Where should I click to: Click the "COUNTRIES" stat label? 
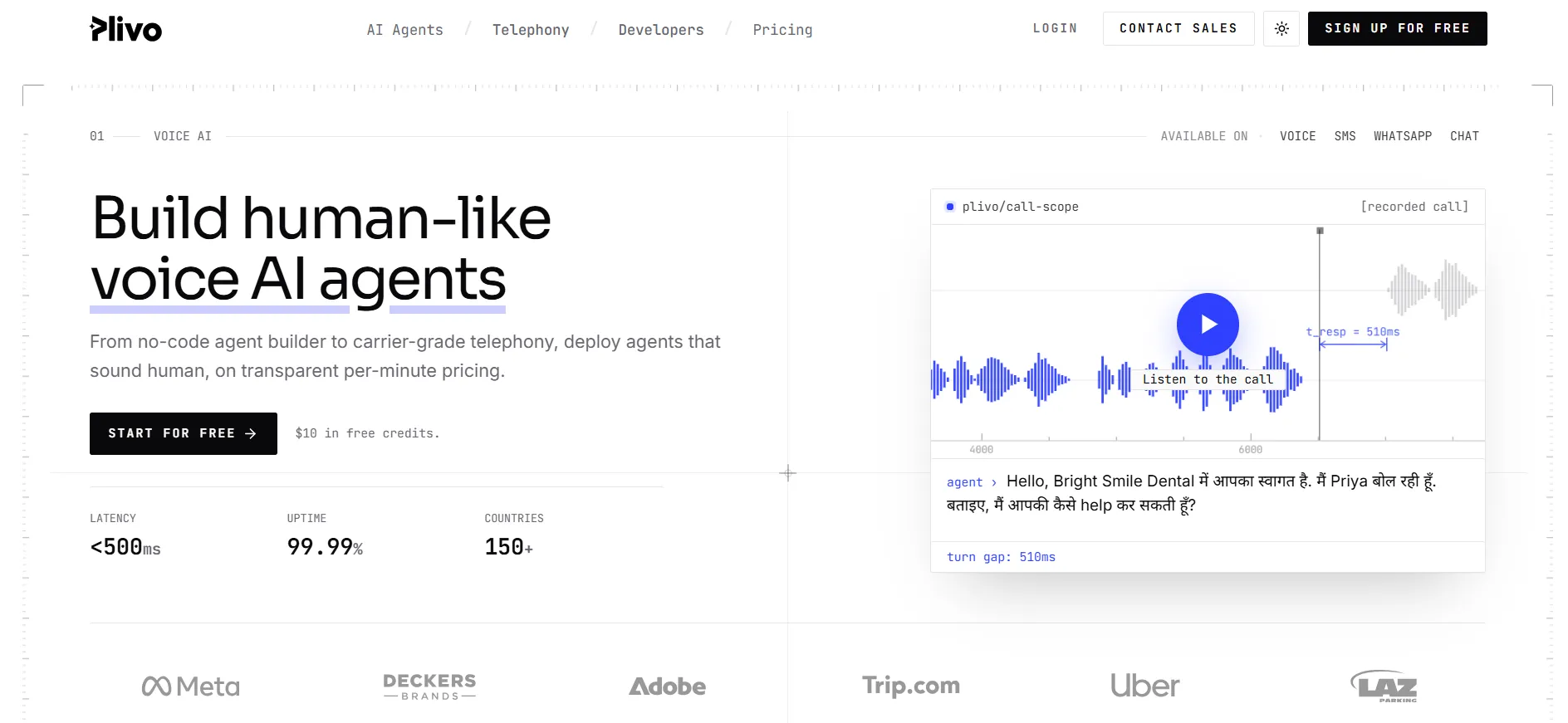(514, 518)
